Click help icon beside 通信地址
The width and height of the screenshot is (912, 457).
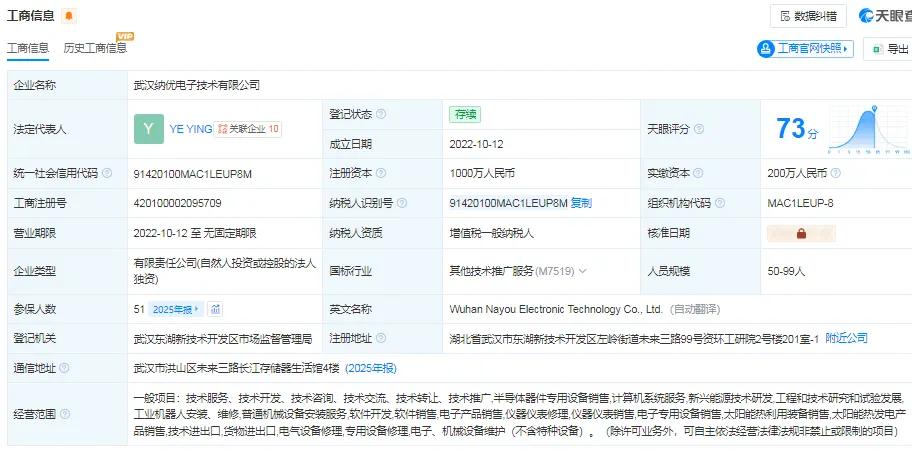click(65, 368)
